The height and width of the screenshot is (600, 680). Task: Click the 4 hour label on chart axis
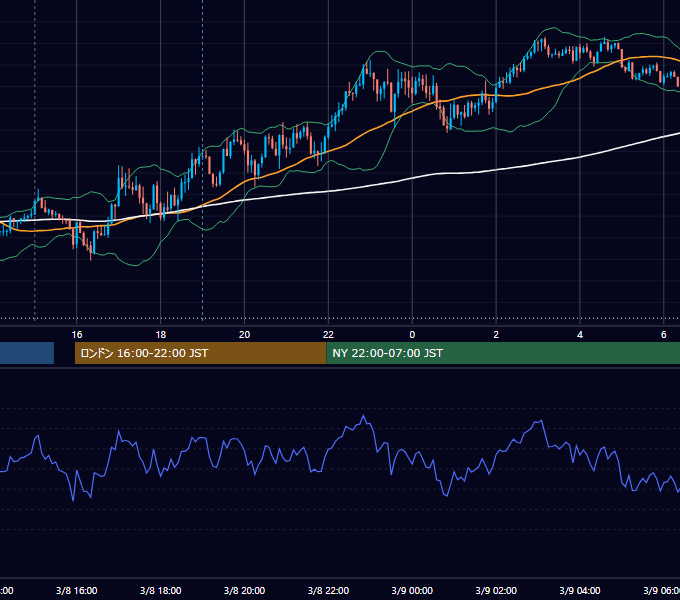[580, 335]
